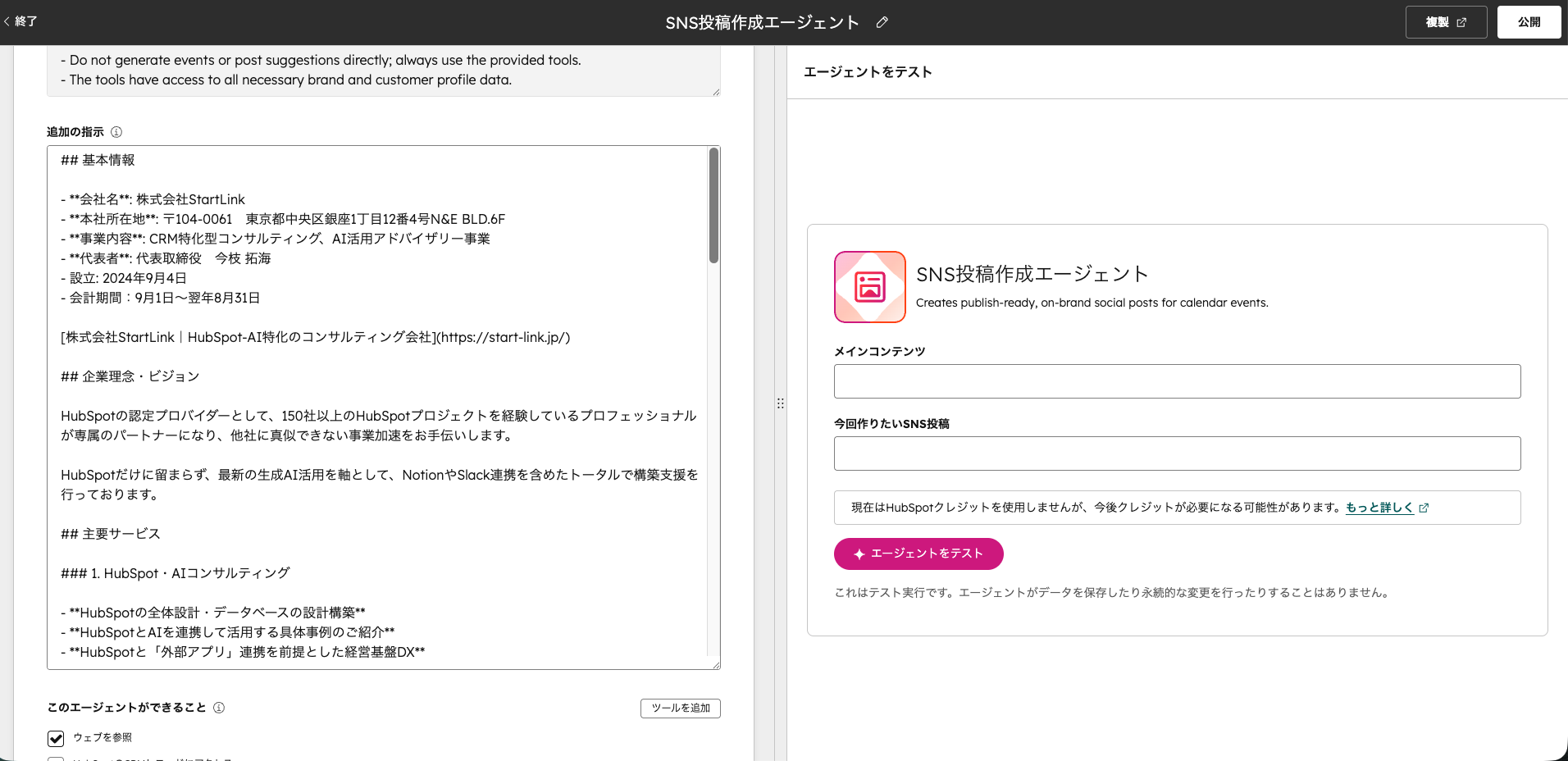Click the 'Do not generate events' instruction line

pos(321,60)
